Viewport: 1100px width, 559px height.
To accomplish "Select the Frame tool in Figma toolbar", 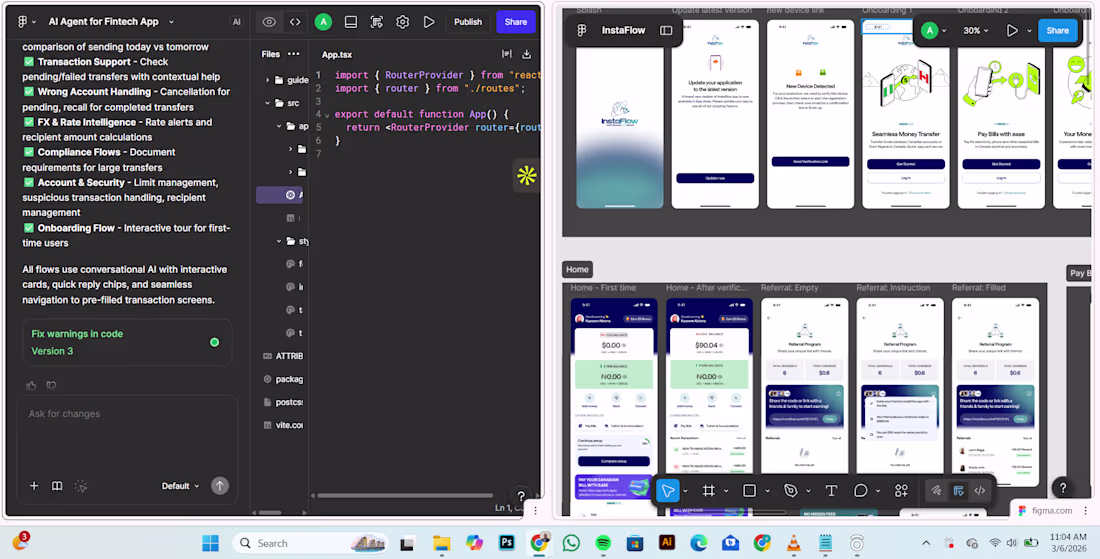I will tap(709, 490).
